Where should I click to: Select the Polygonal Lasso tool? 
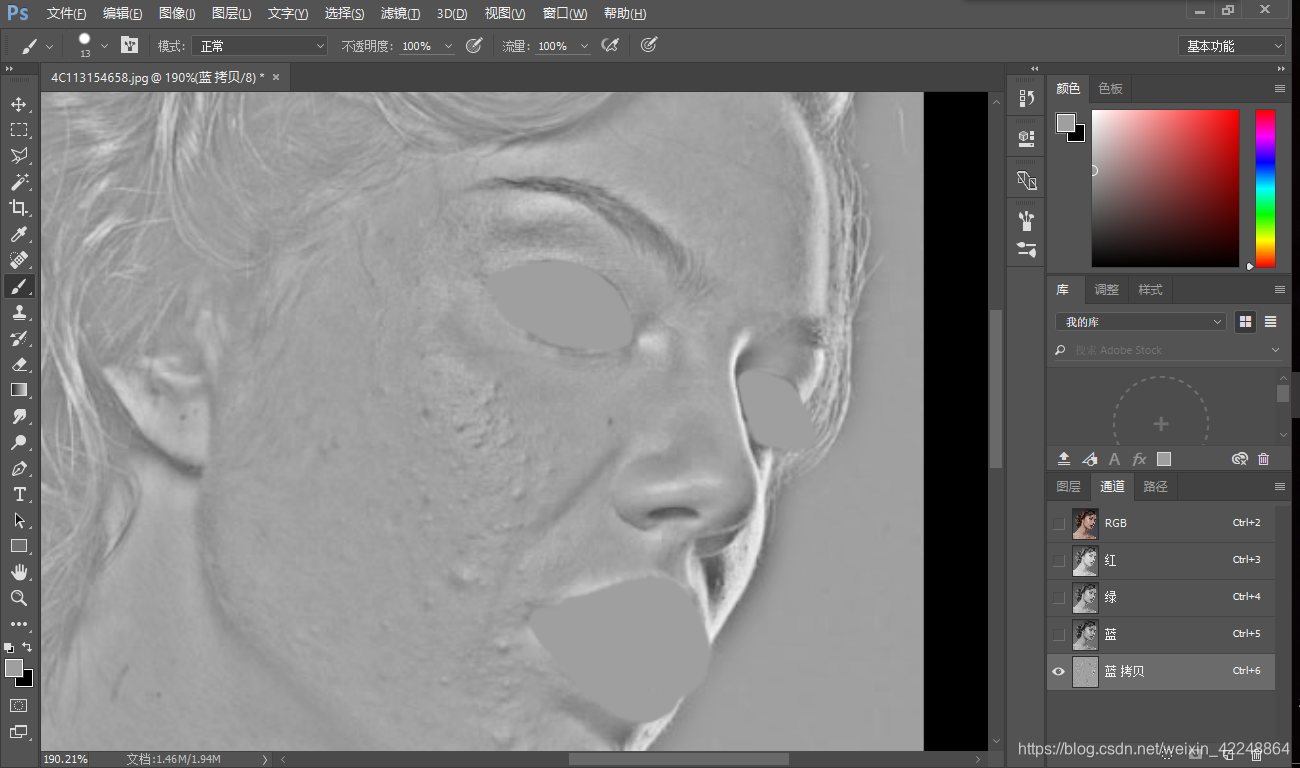tap(19, 156)
